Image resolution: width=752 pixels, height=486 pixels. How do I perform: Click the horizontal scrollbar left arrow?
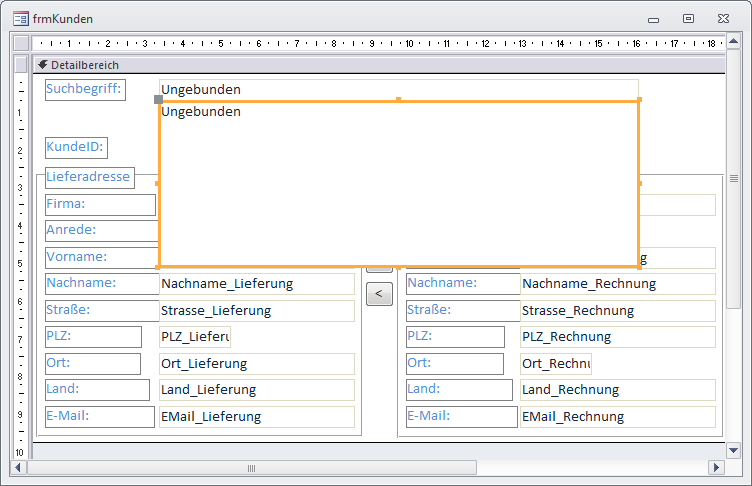click(18, 467)
